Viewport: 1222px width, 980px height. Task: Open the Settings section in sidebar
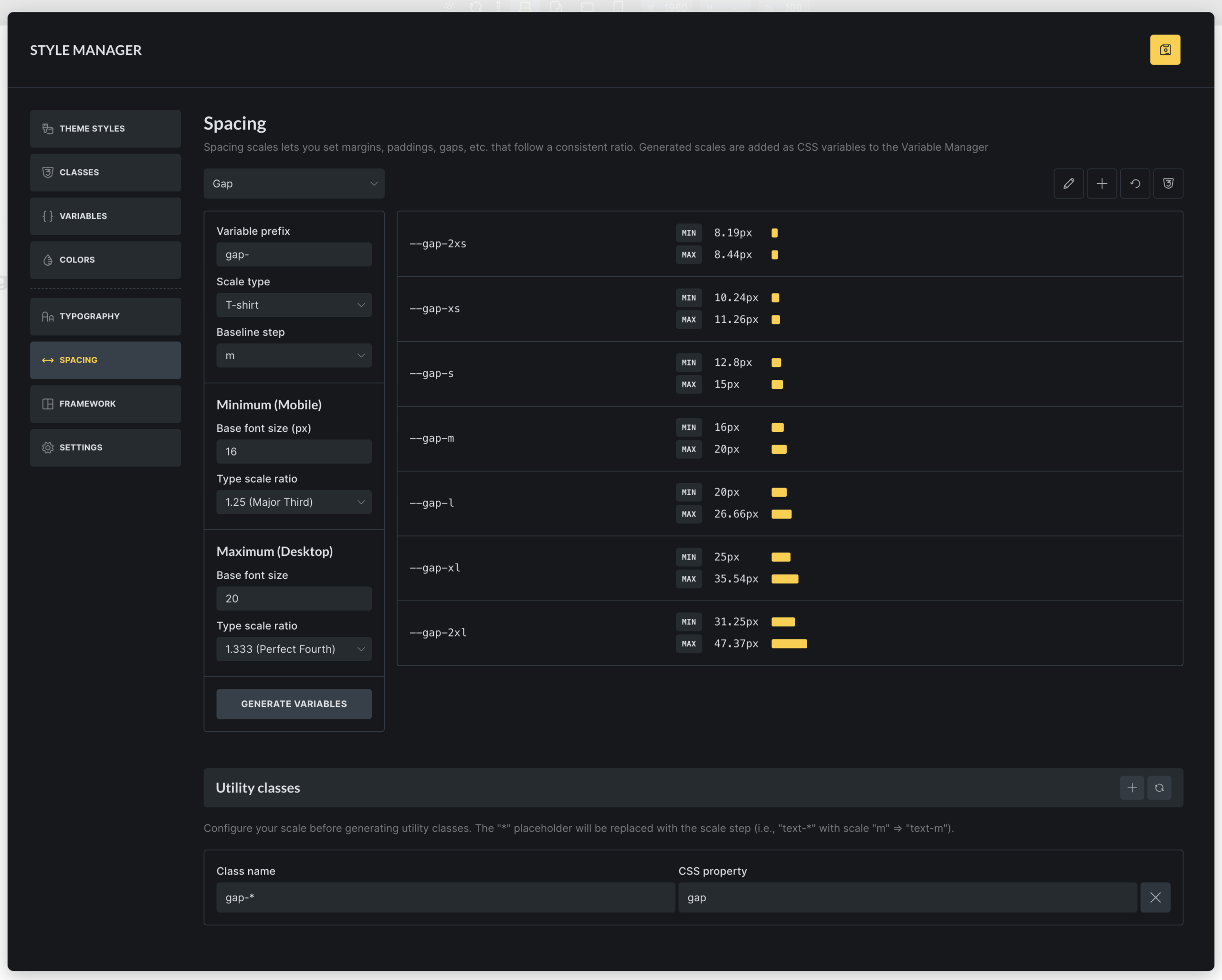click(x=105, y=448)
